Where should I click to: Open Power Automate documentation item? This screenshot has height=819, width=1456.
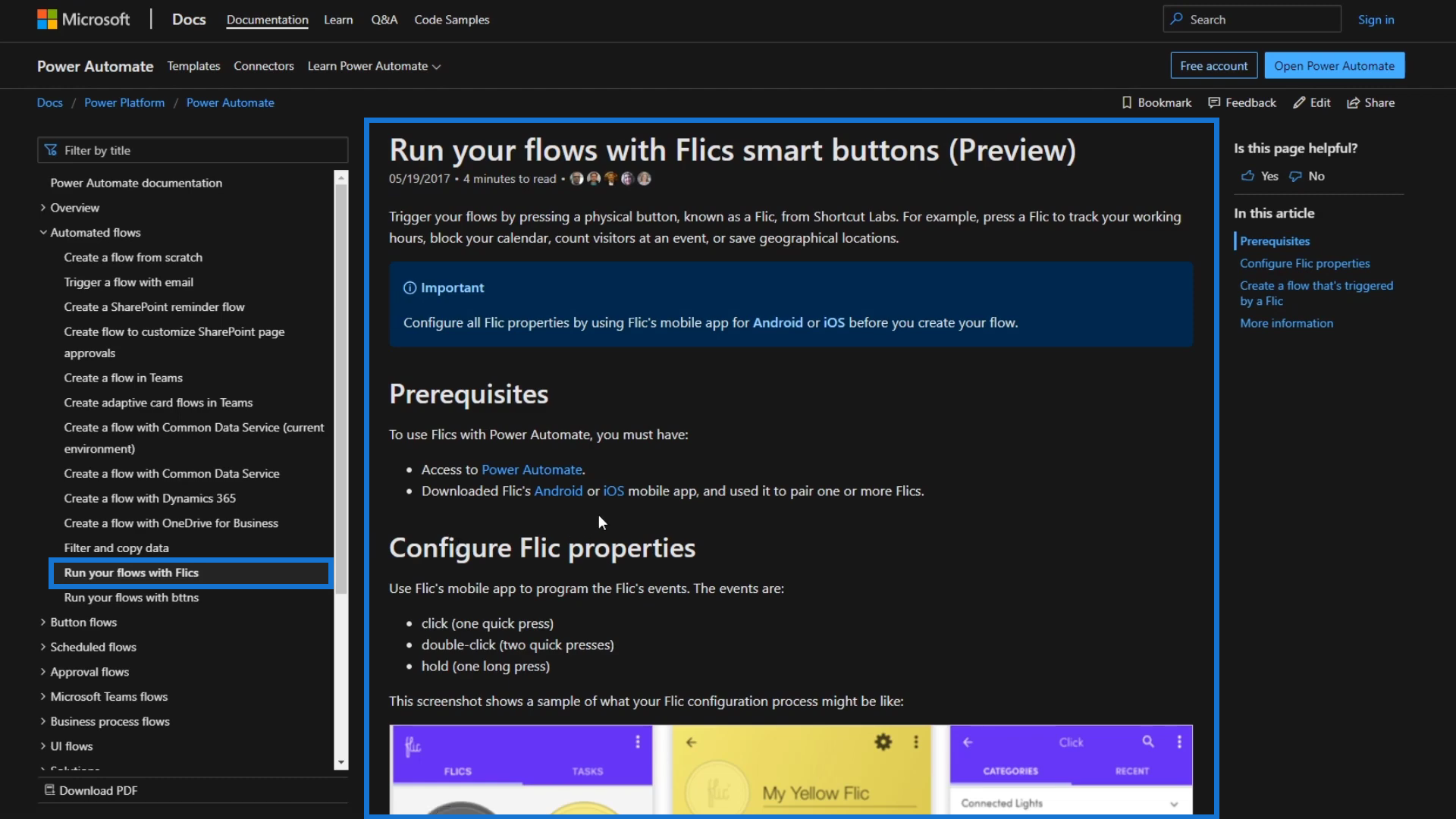pyautogui.click(x=136, y=183)
